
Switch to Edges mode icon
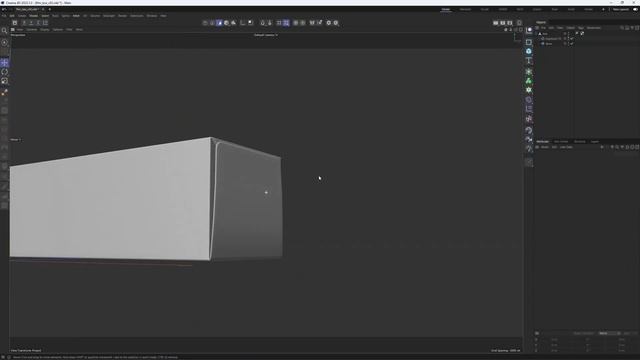coord(212,23)
